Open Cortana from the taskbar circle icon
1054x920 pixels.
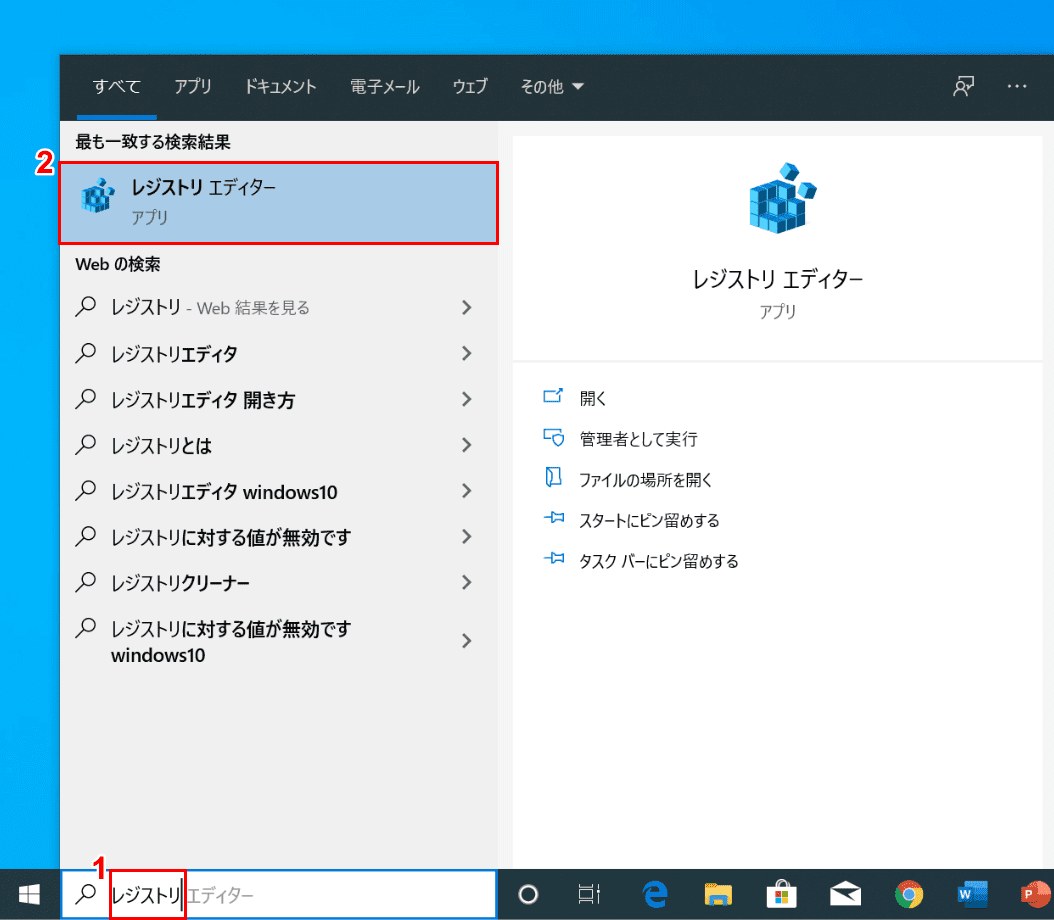click(x=528, y=894)
